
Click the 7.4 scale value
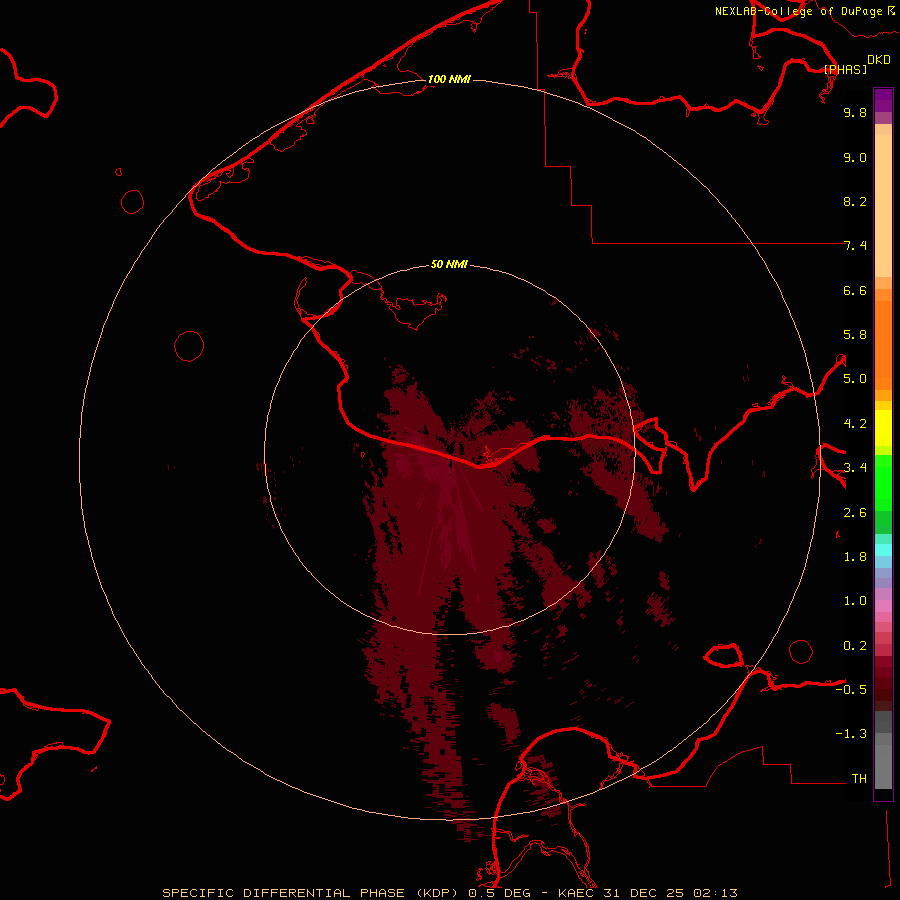[x=855, y=246]
